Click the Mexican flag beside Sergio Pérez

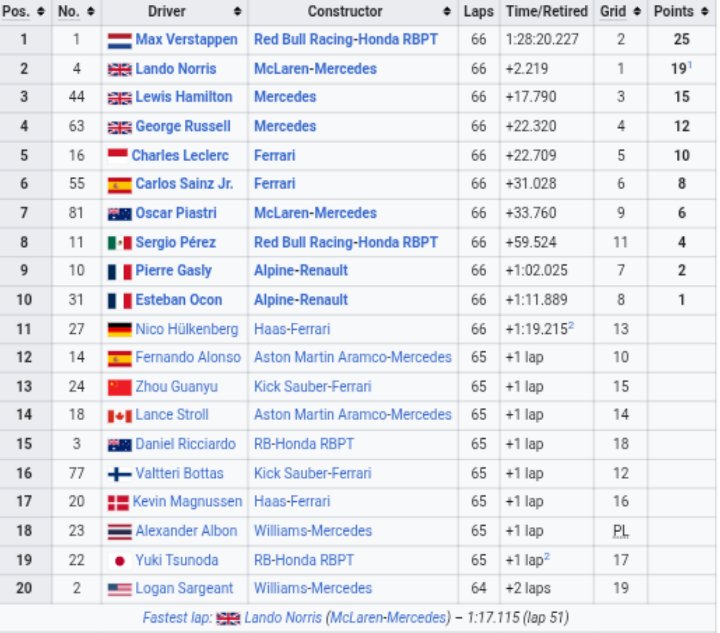click(x=119, y=243)
